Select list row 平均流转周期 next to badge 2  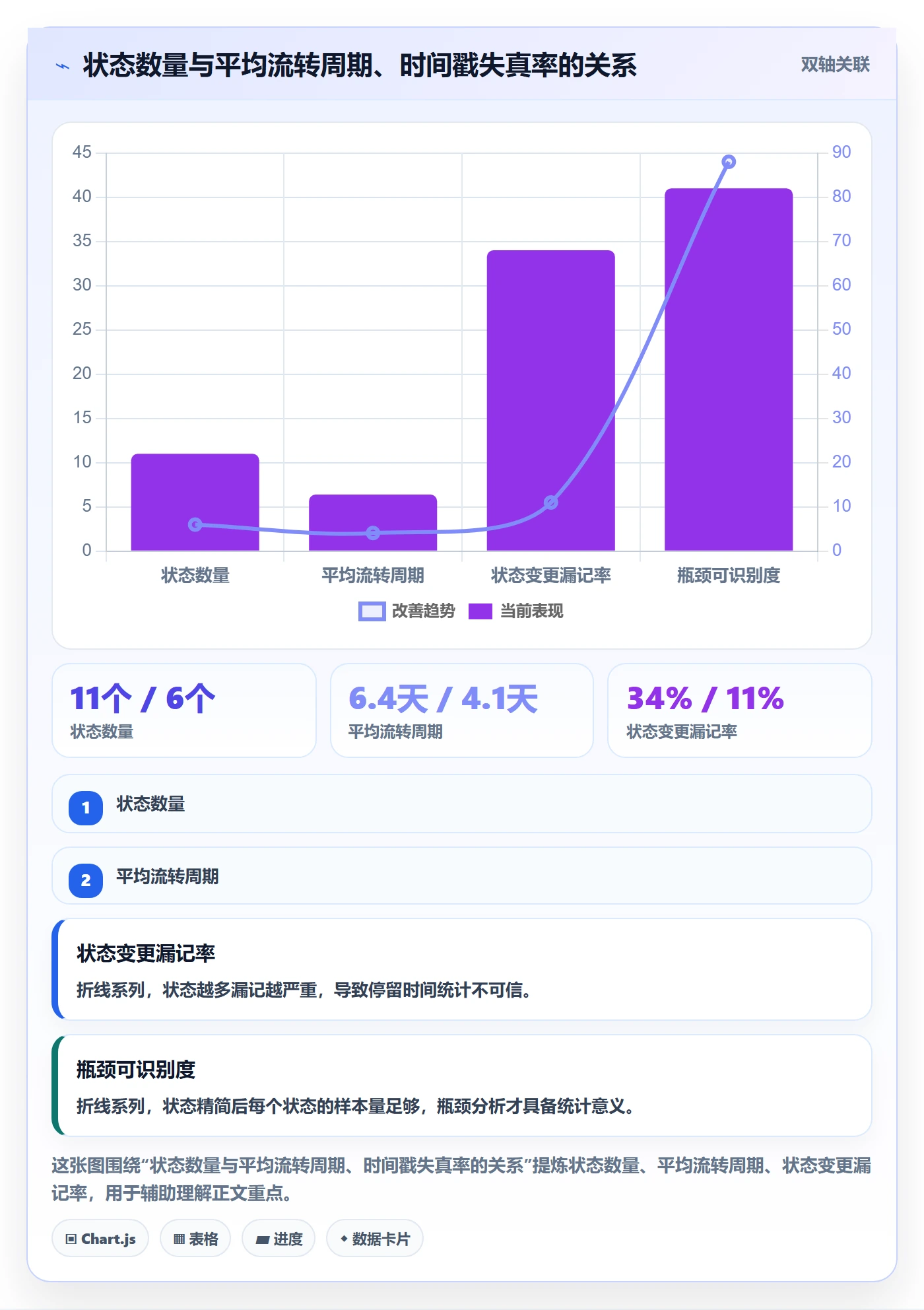click(x=462, y=876)
